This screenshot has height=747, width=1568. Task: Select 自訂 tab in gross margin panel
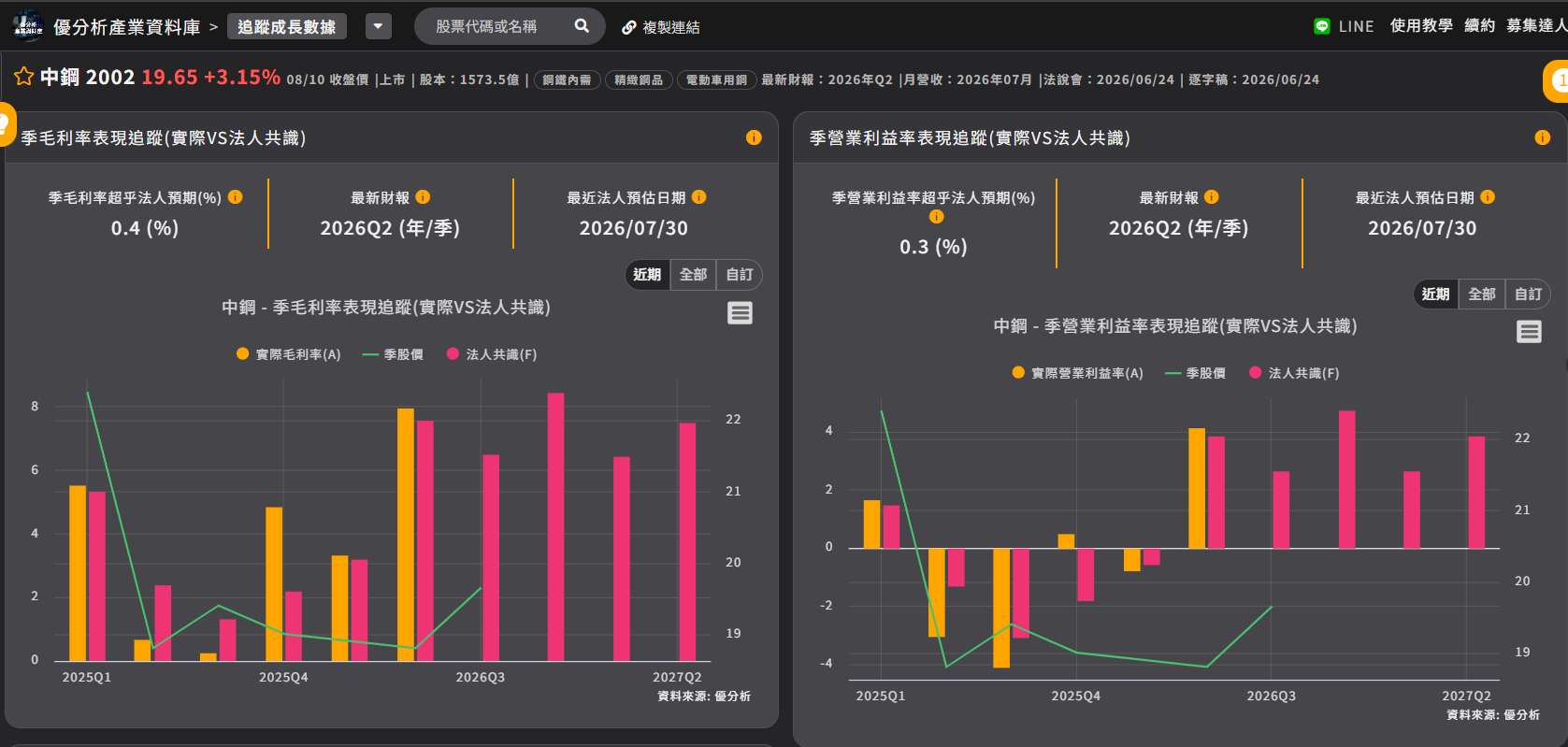tap(740, 275)
